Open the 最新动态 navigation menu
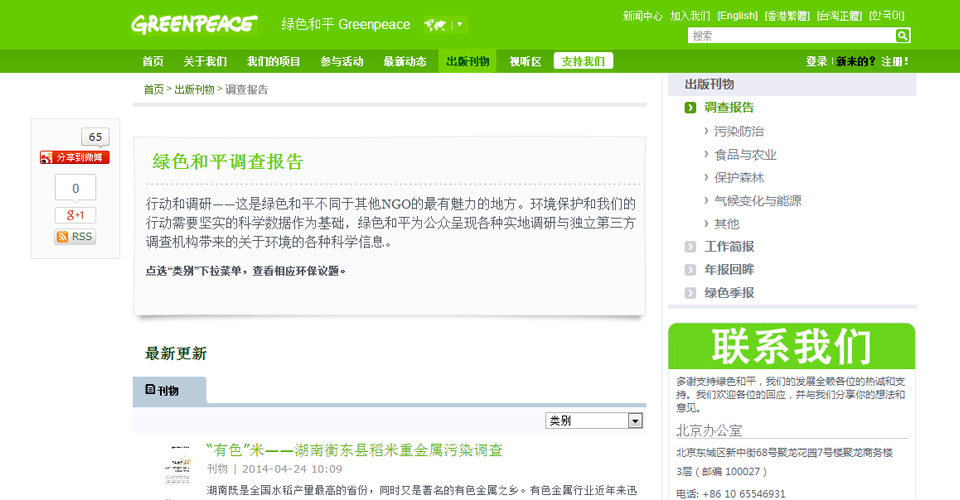The image size is (960, 500). coord(405,61)
